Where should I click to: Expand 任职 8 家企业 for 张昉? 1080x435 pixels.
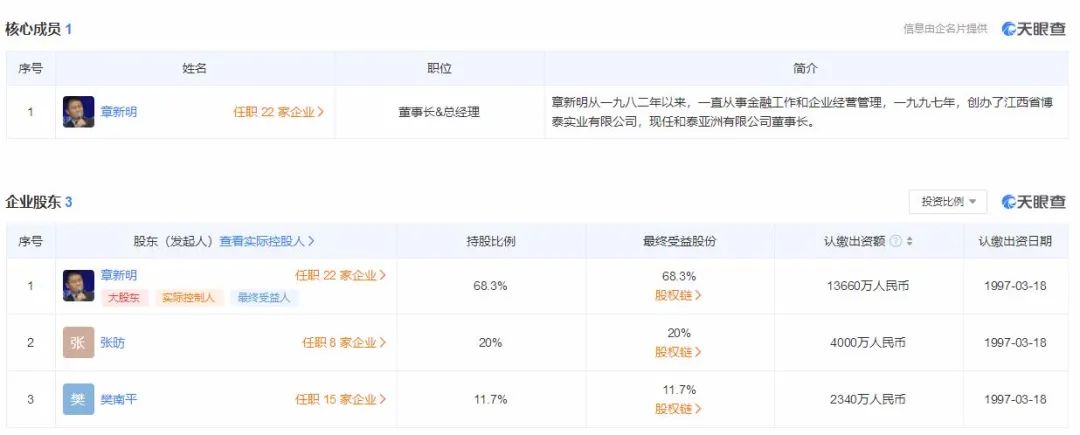344,343
